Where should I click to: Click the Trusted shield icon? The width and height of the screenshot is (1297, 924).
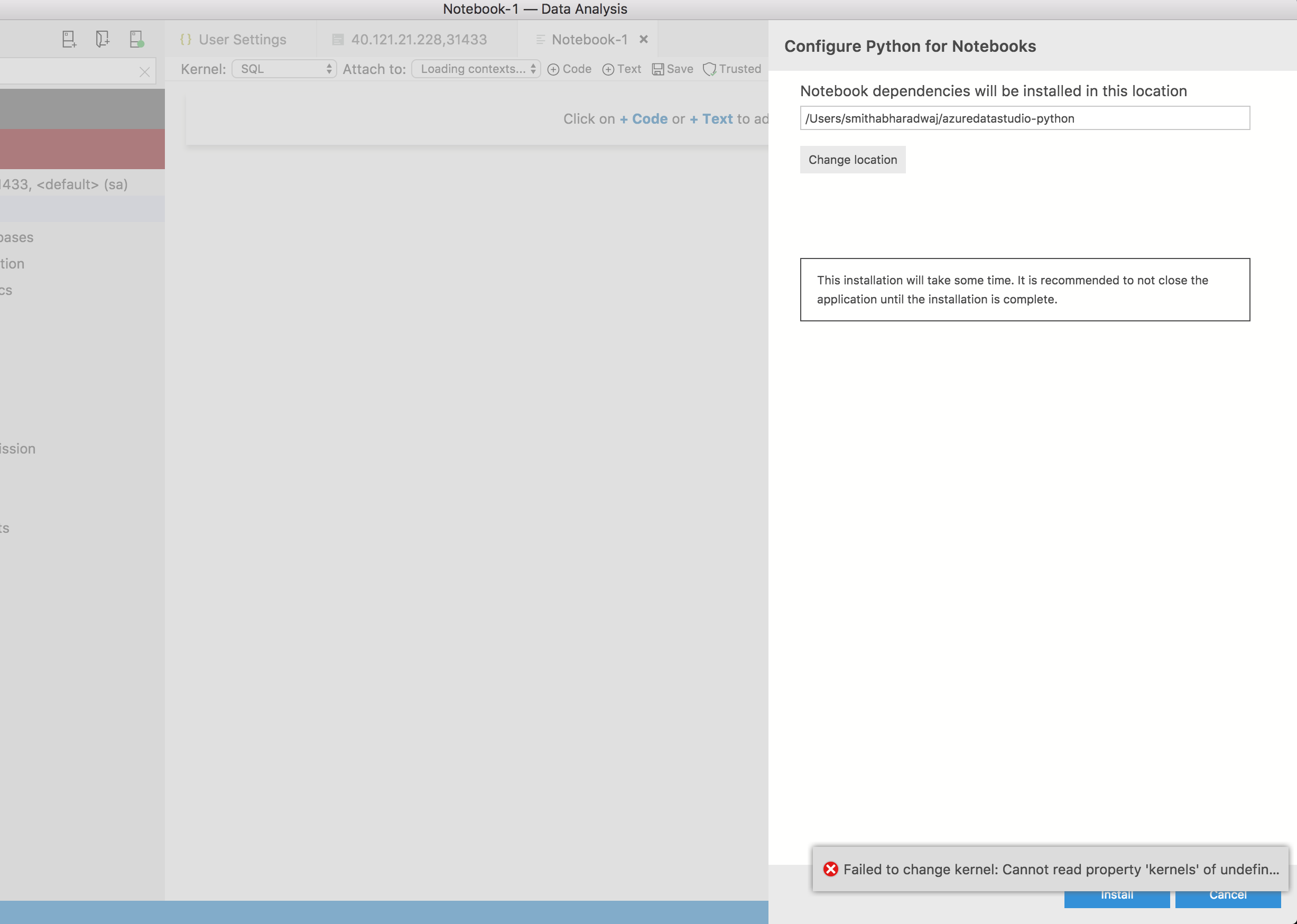tap(709, 69)
